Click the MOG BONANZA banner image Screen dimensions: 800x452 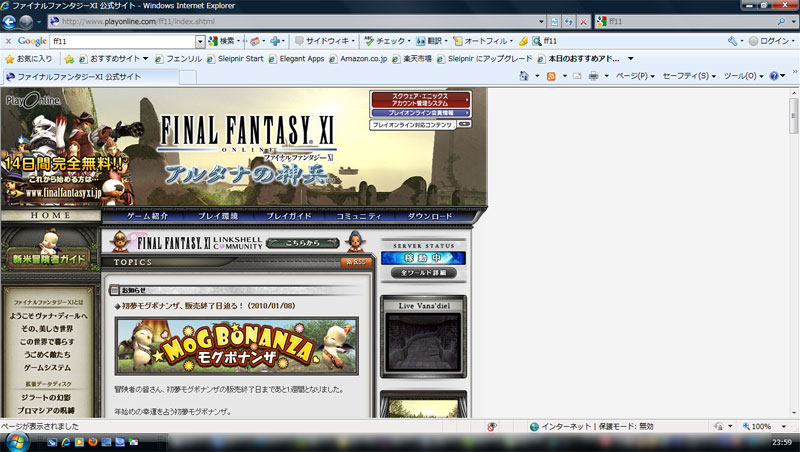click(236, 346)
